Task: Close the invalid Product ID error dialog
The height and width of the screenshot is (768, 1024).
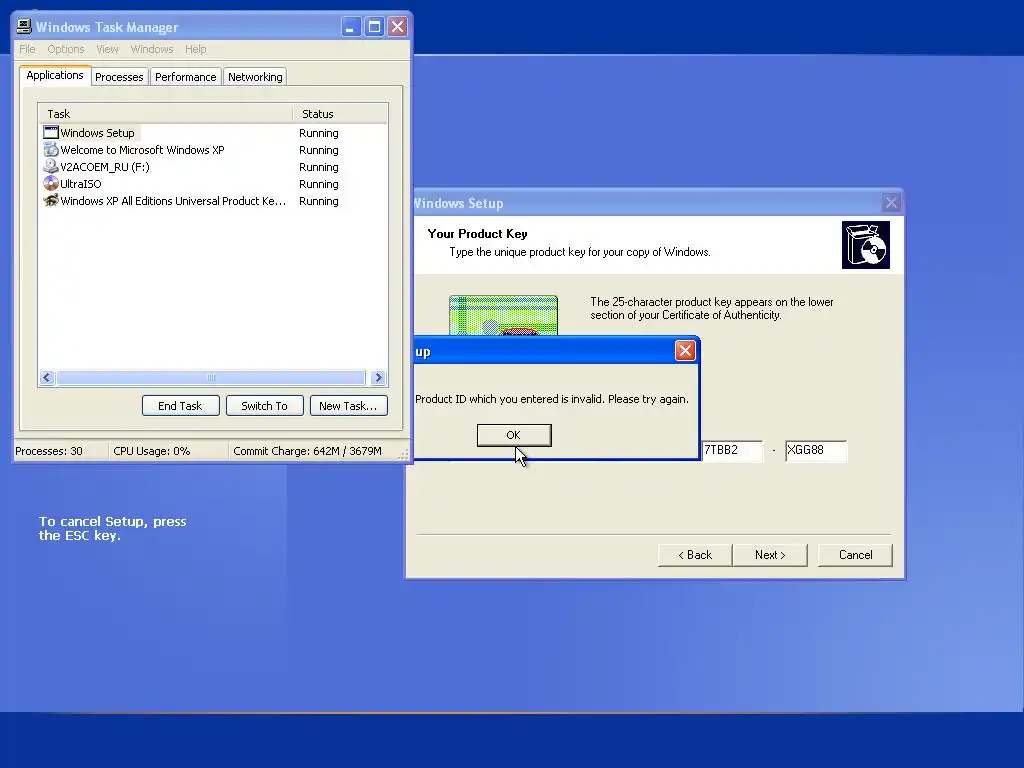Action: click(x=685, y=351)
